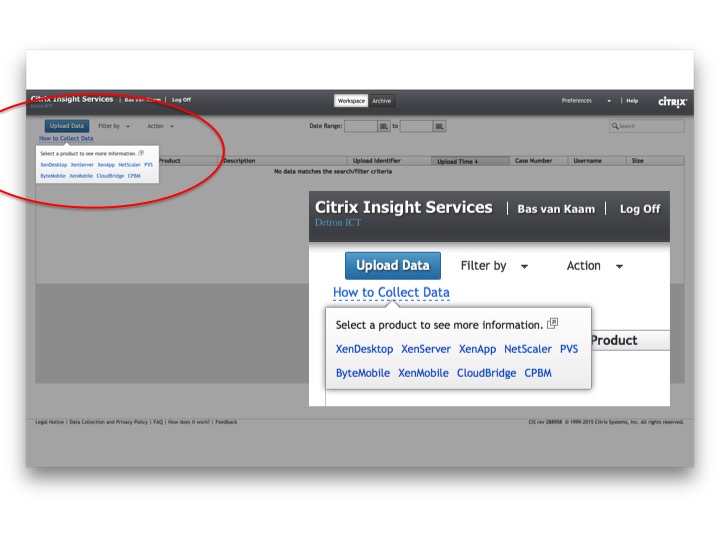
Task: Sort by the Upload Time column header
Action: click(457, 161)
